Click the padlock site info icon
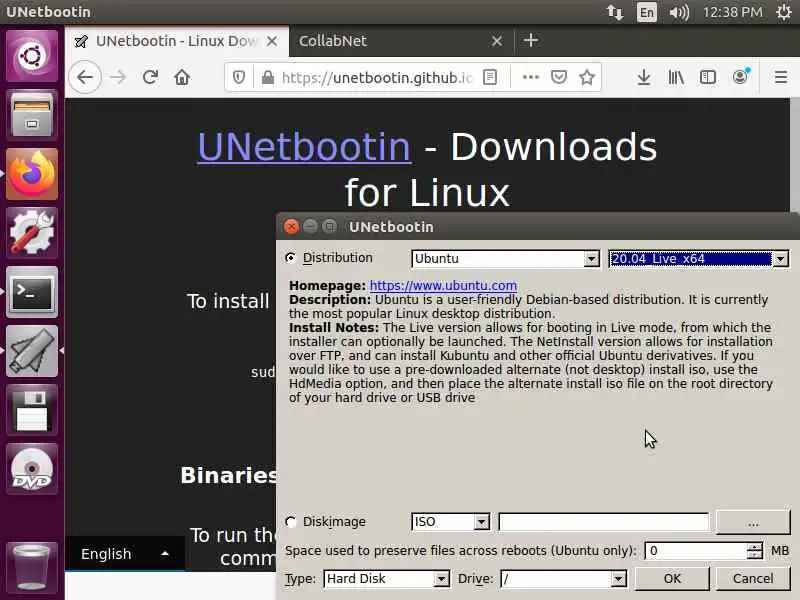The image size is (800, 600). coord(267,78)
